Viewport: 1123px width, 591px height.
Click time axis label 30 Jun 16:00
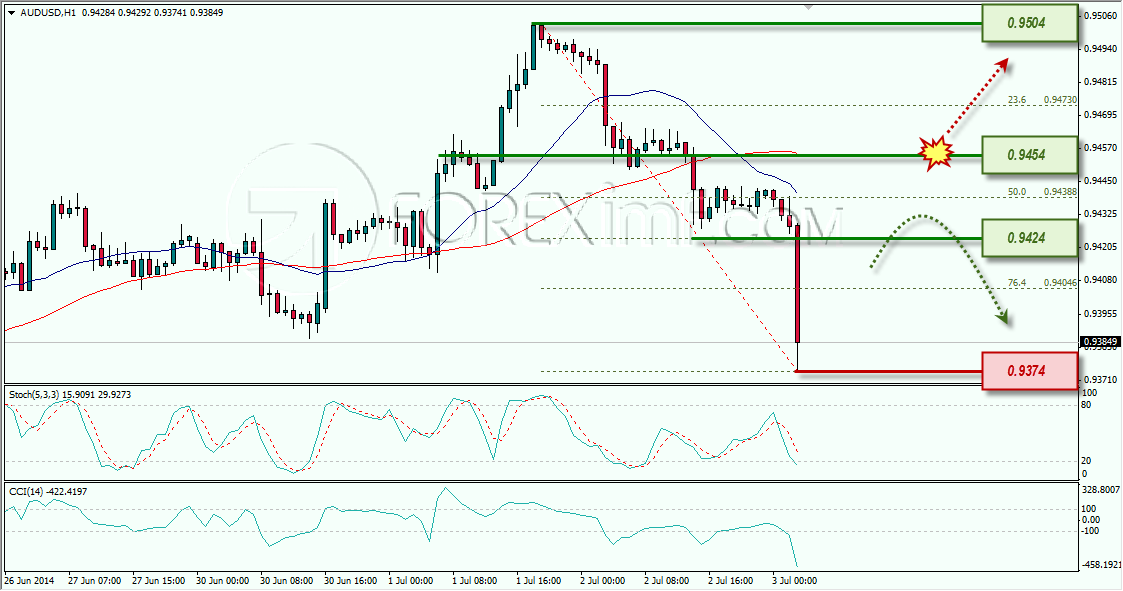[351, 580]
